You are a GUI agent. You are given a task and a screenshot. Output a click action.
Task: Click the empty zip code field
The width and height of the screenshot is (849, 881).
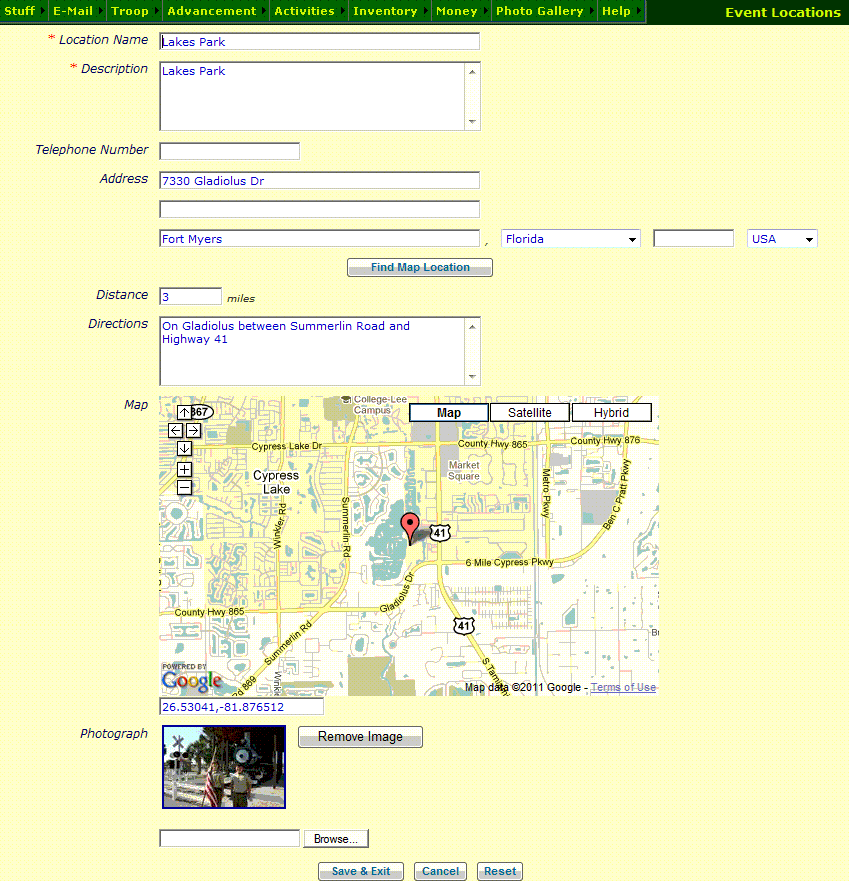point(693,239)
